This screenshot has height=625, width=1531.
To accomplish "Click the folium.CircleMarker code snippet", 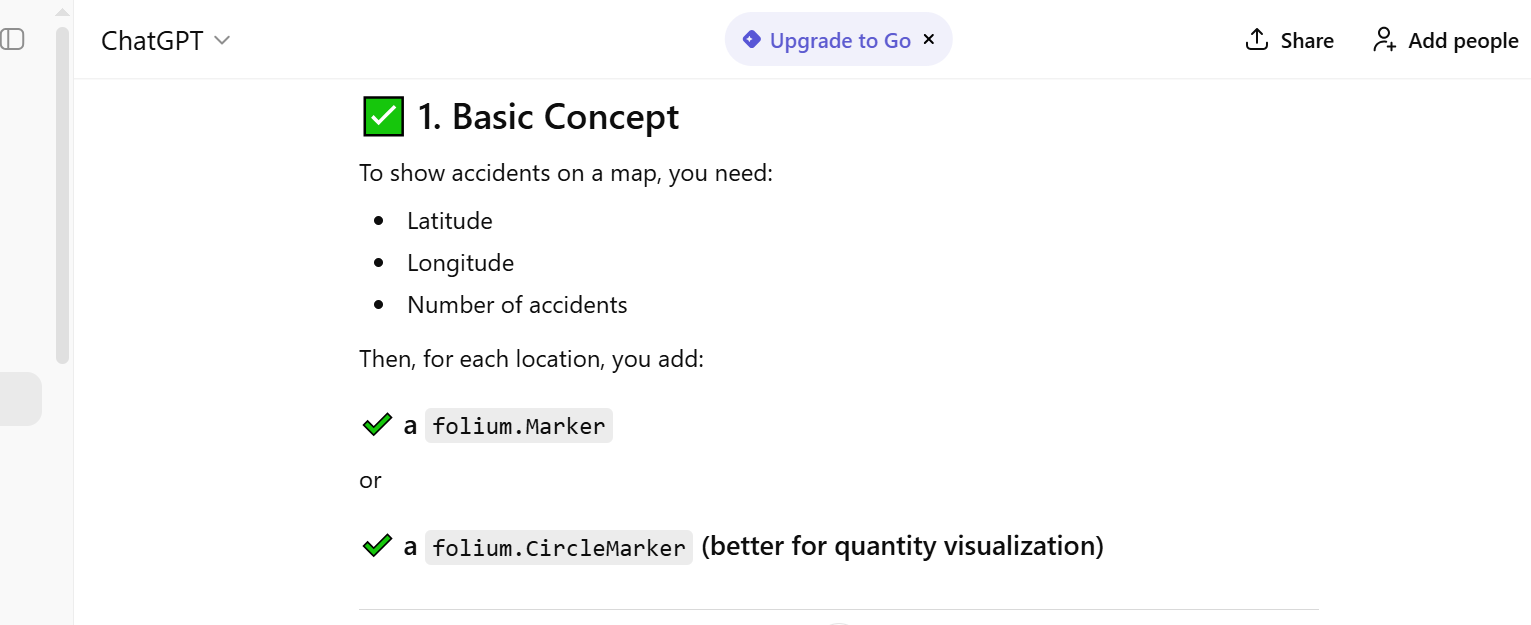I will [558, 548].
